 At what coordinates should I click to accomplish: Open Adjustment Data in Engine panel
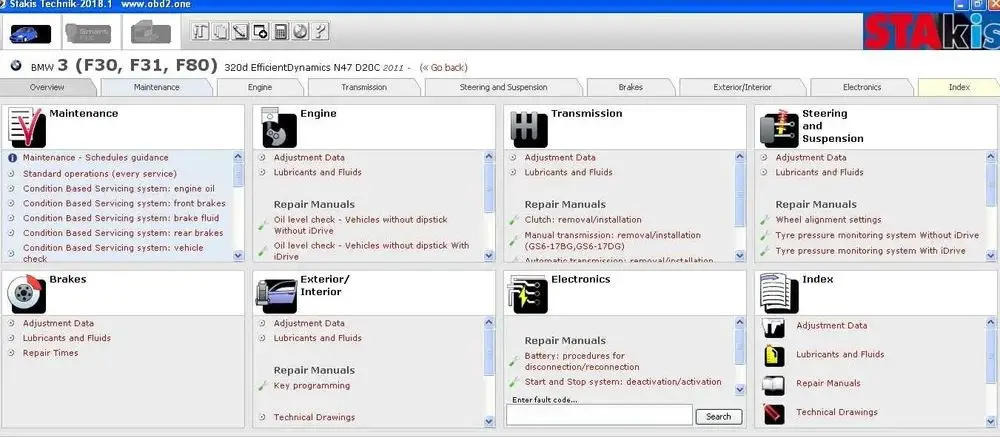pyautogui.click(x=309, y=158)
